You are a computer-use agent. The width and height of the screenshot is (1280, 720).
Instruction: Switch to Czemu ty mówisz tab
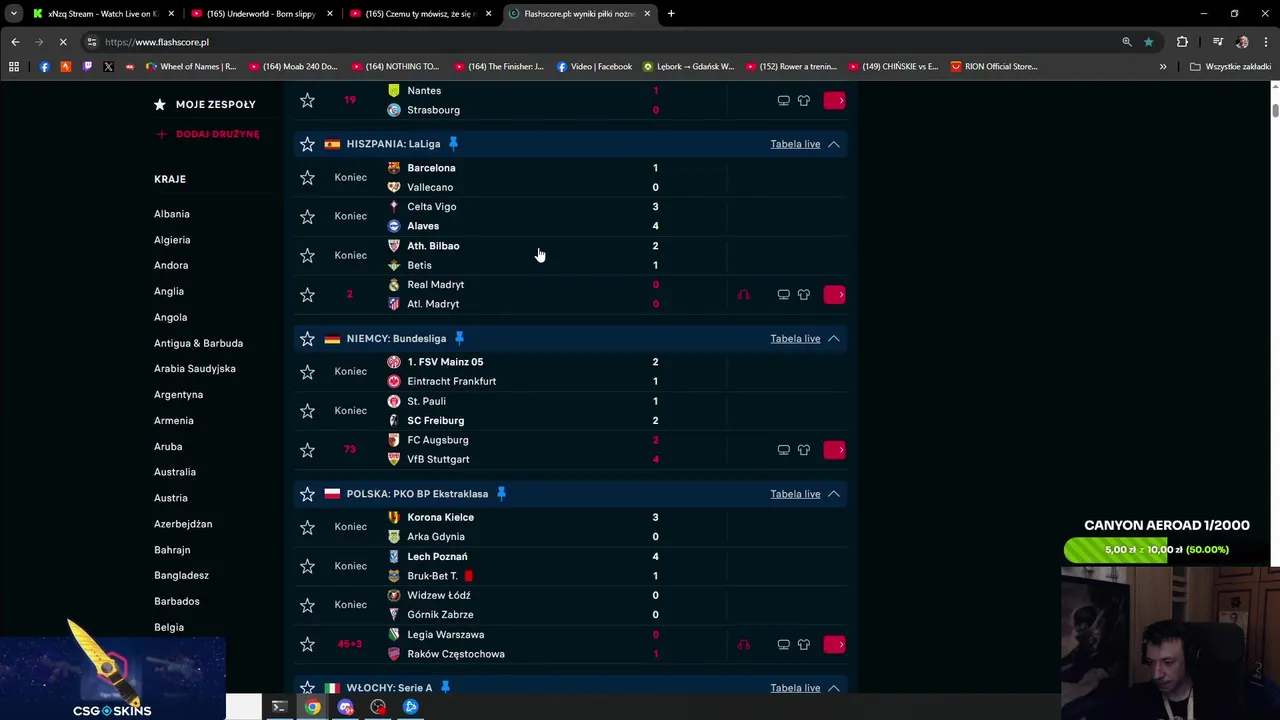tap(419, 14)
